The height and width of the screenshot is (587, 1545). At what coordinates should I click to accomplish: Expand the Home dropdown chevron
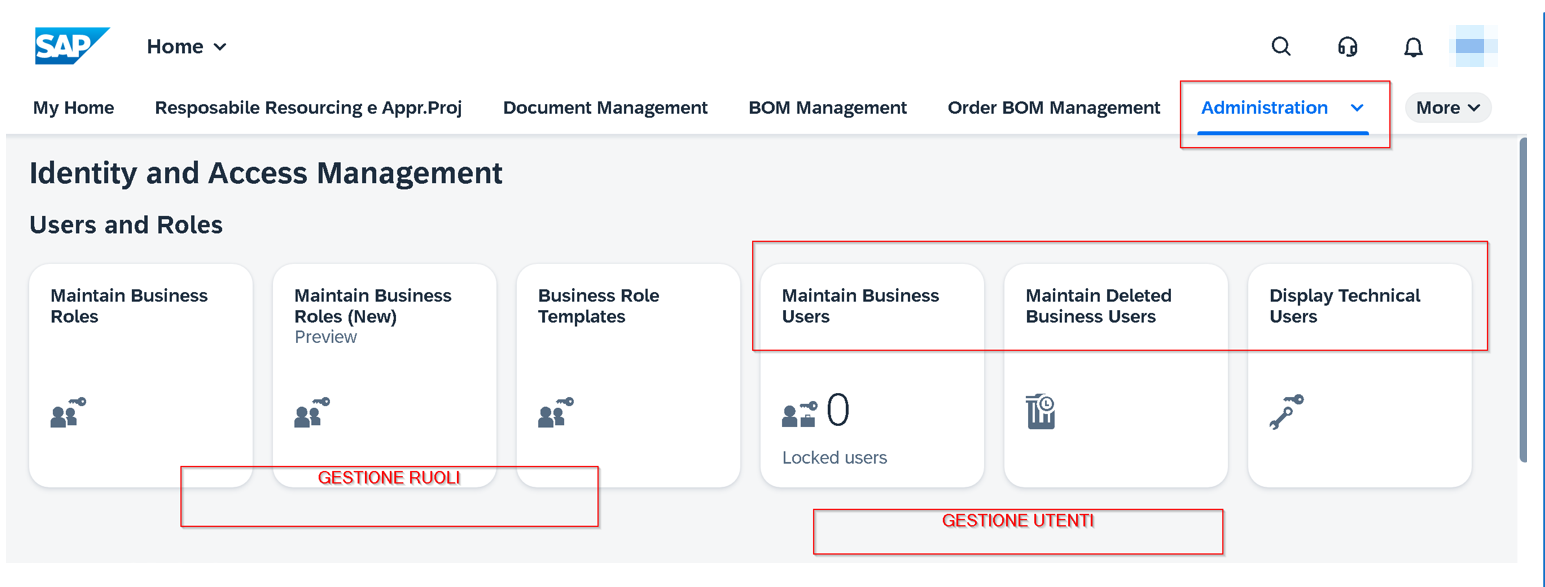coord(220,47)
